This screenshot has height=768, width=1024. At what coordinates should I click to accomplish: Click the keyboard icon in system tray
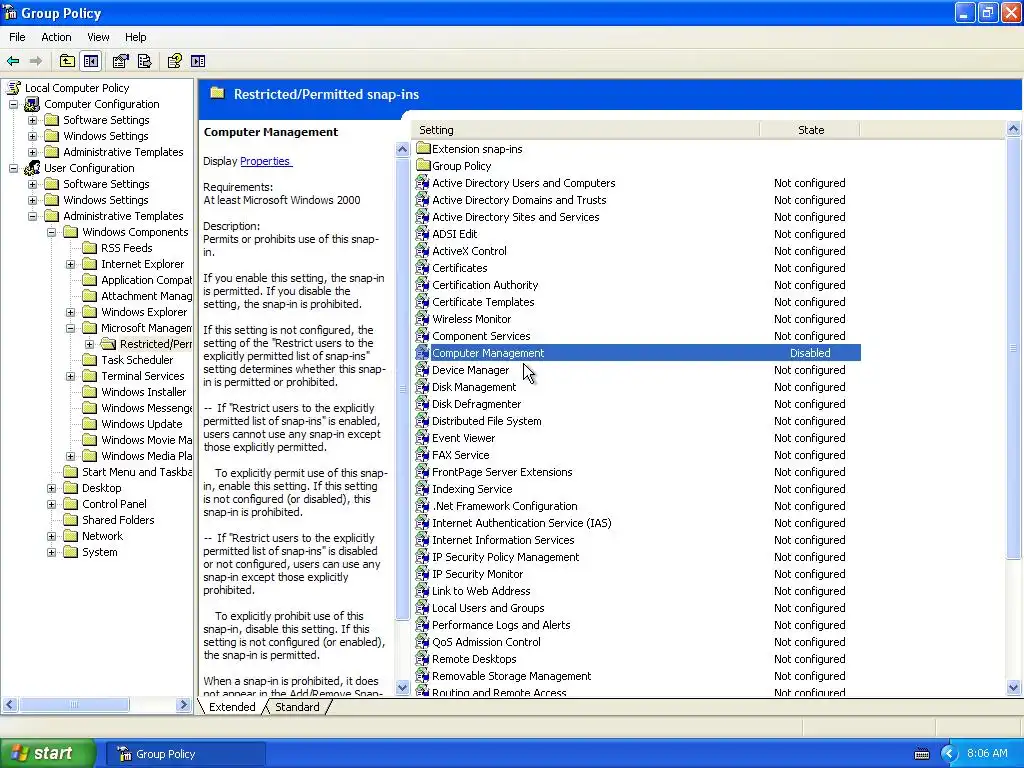pos(921,754)
